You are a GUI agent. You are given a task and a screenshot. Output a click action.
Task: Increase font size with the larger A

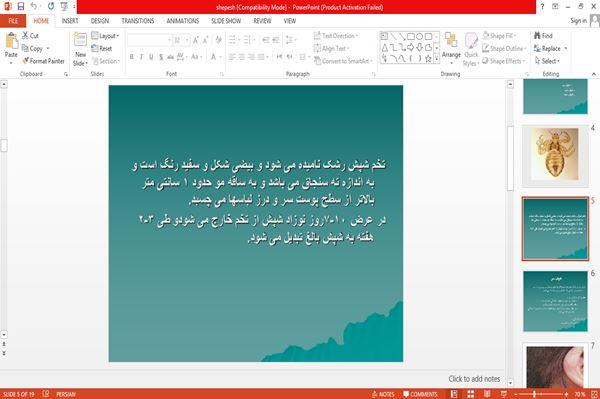click(196, 40)
